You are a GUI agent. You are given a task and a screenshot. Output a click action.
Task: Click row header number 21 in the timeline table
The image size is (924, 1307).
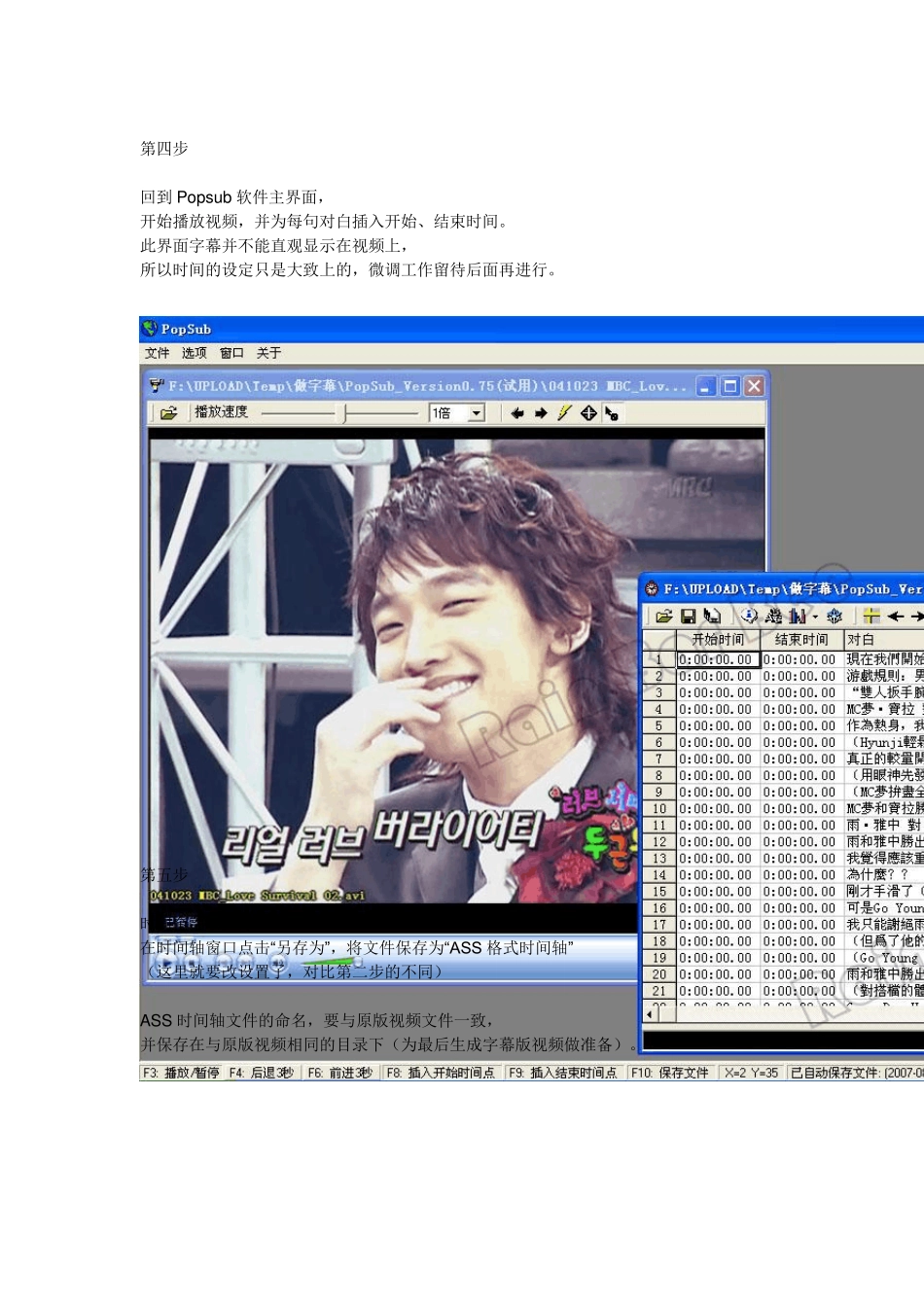click(x=658, y=990)
